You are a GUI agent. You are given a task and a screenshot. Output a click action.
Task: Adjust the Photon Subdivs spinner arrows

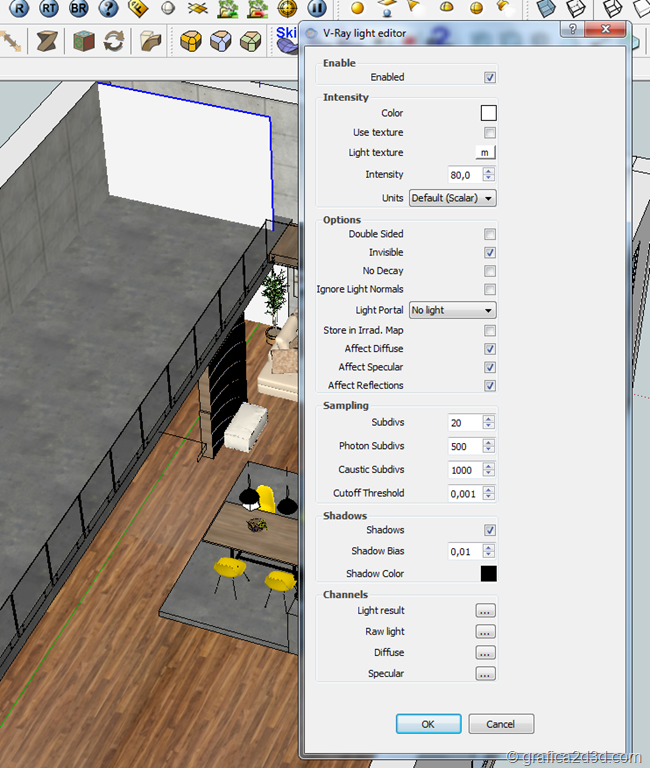click(x=488, y=446)
